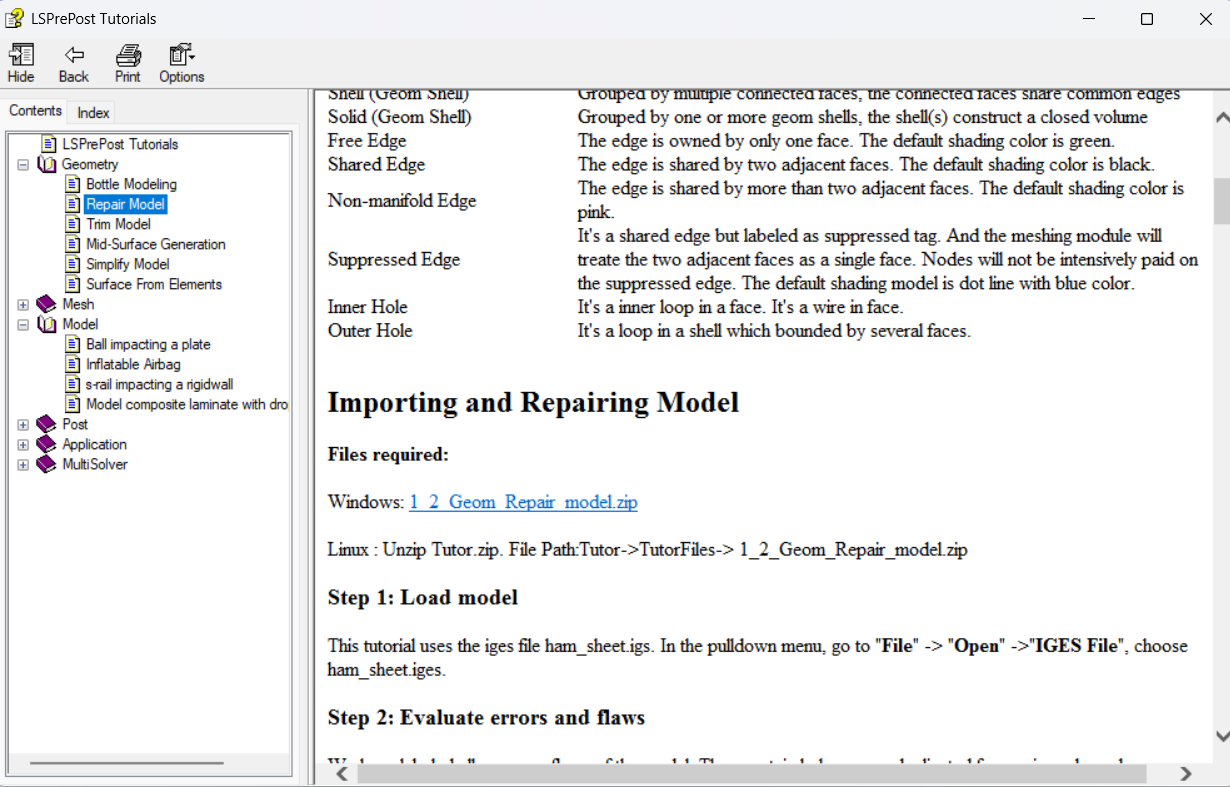1230x787 pixels.
Task: Expand the Application tree node
Action: tap(23, 444)
